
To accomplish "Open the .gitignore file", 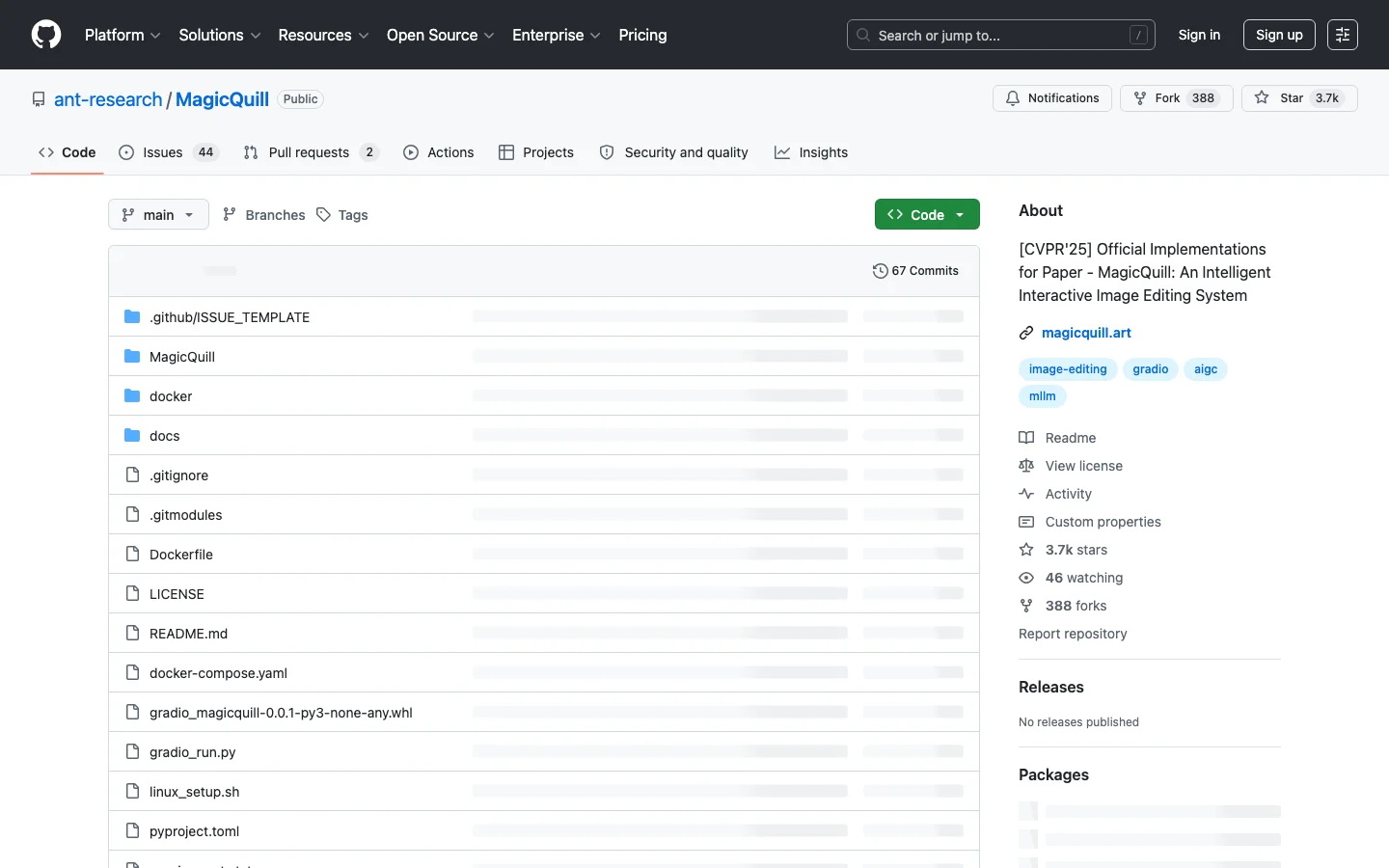I will [179, 475].
